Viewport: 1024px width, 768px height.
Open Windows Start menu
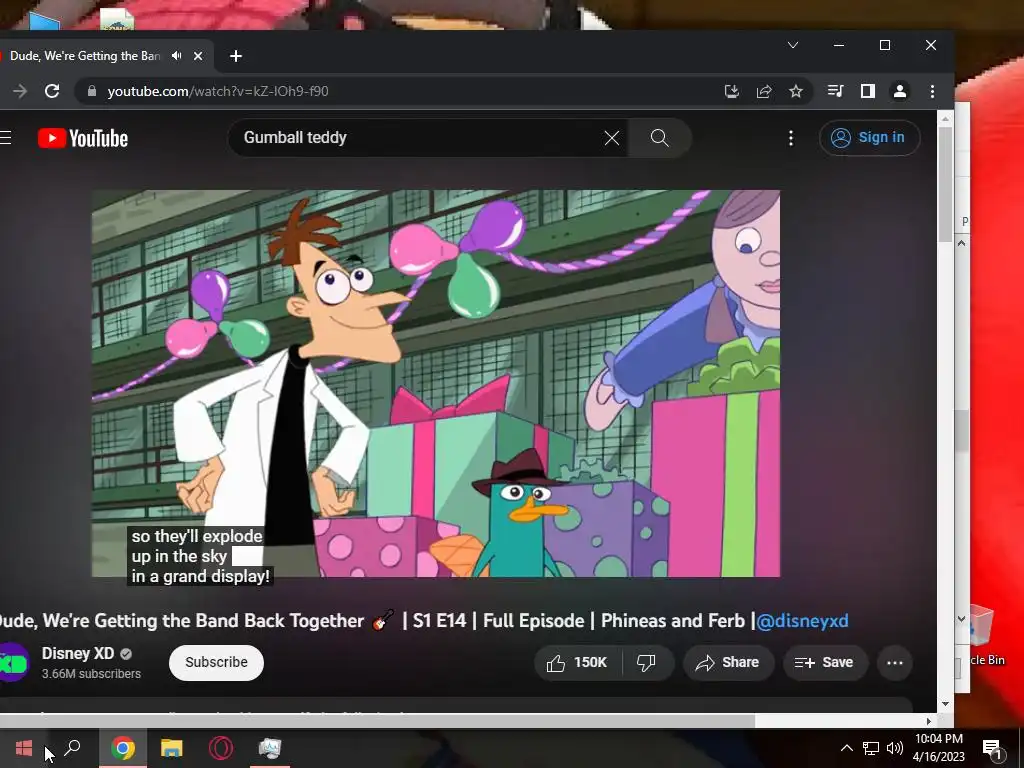[24, 748]
